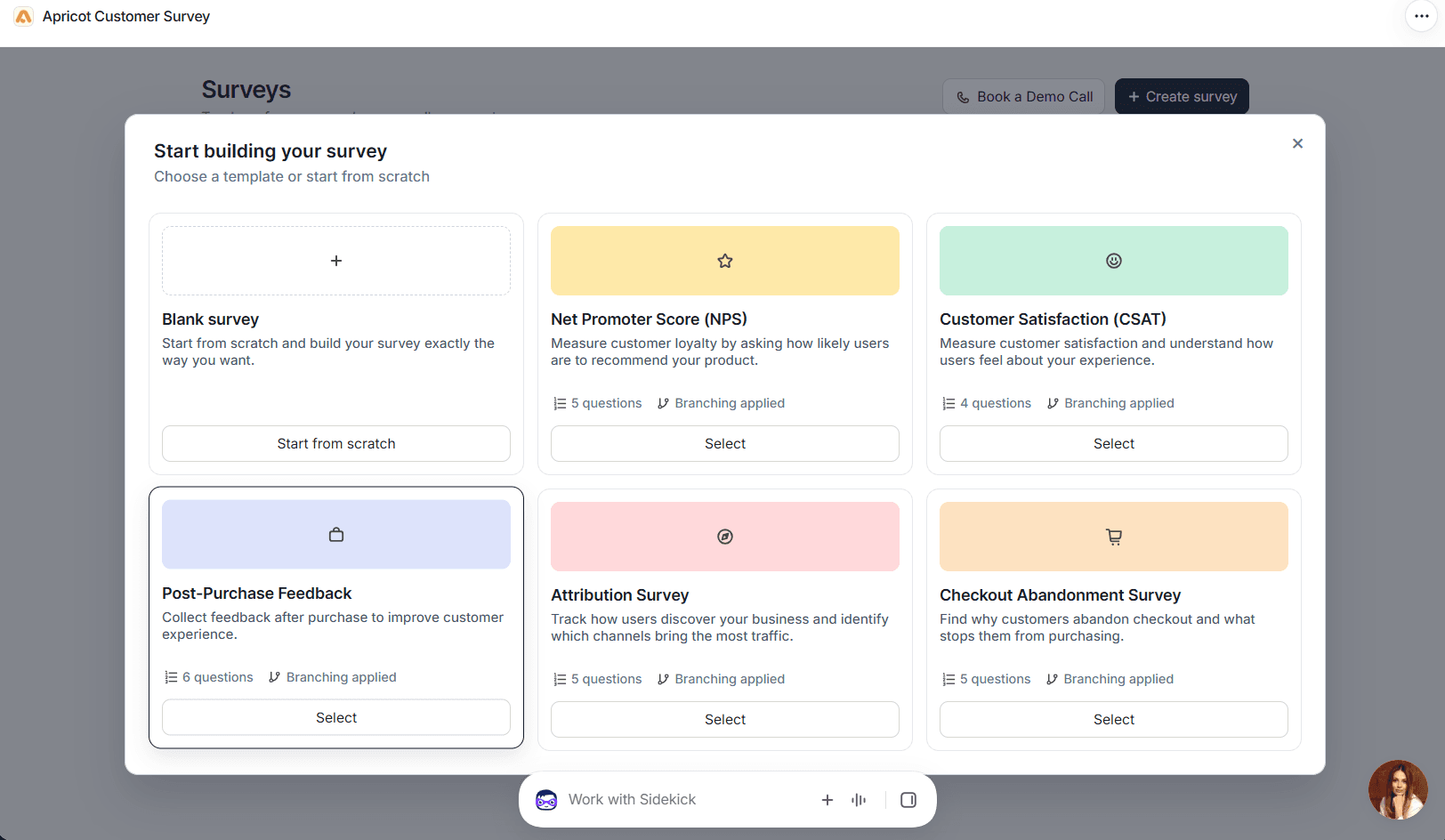Click the cart icon on Checkout Abandonment Survey
This screenshot has height=840, width=1445.
coord(1114,537)
